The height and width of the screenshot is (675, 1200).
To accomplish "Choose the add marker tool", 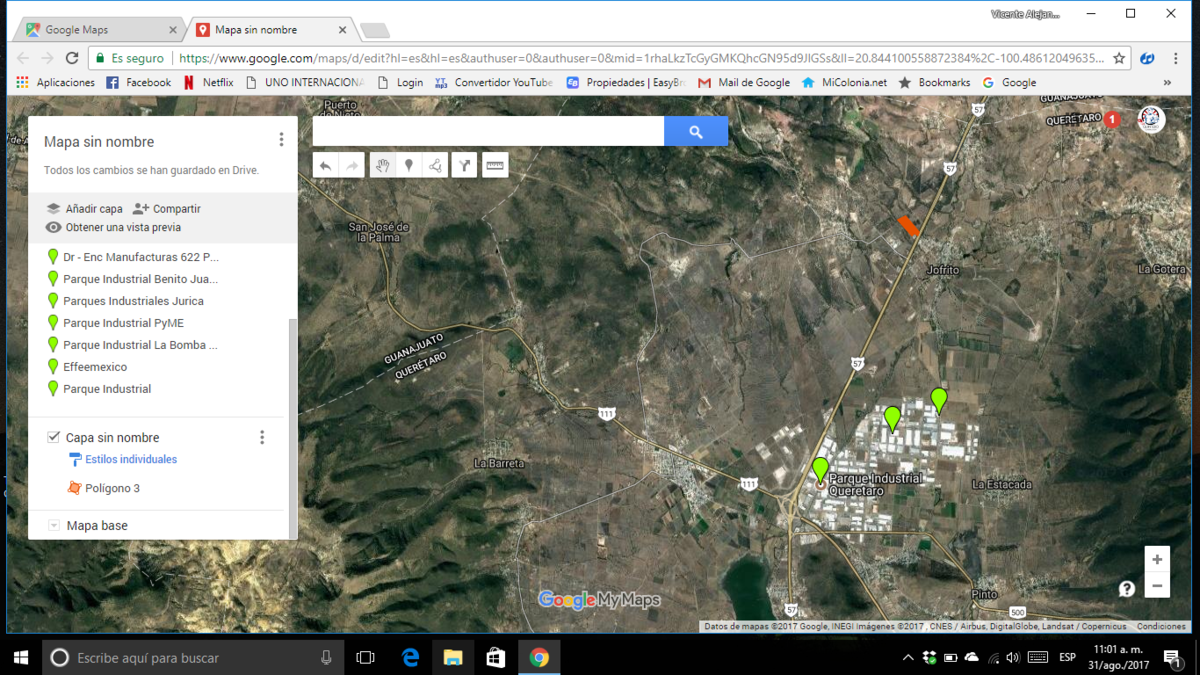I will coord(409,165).
